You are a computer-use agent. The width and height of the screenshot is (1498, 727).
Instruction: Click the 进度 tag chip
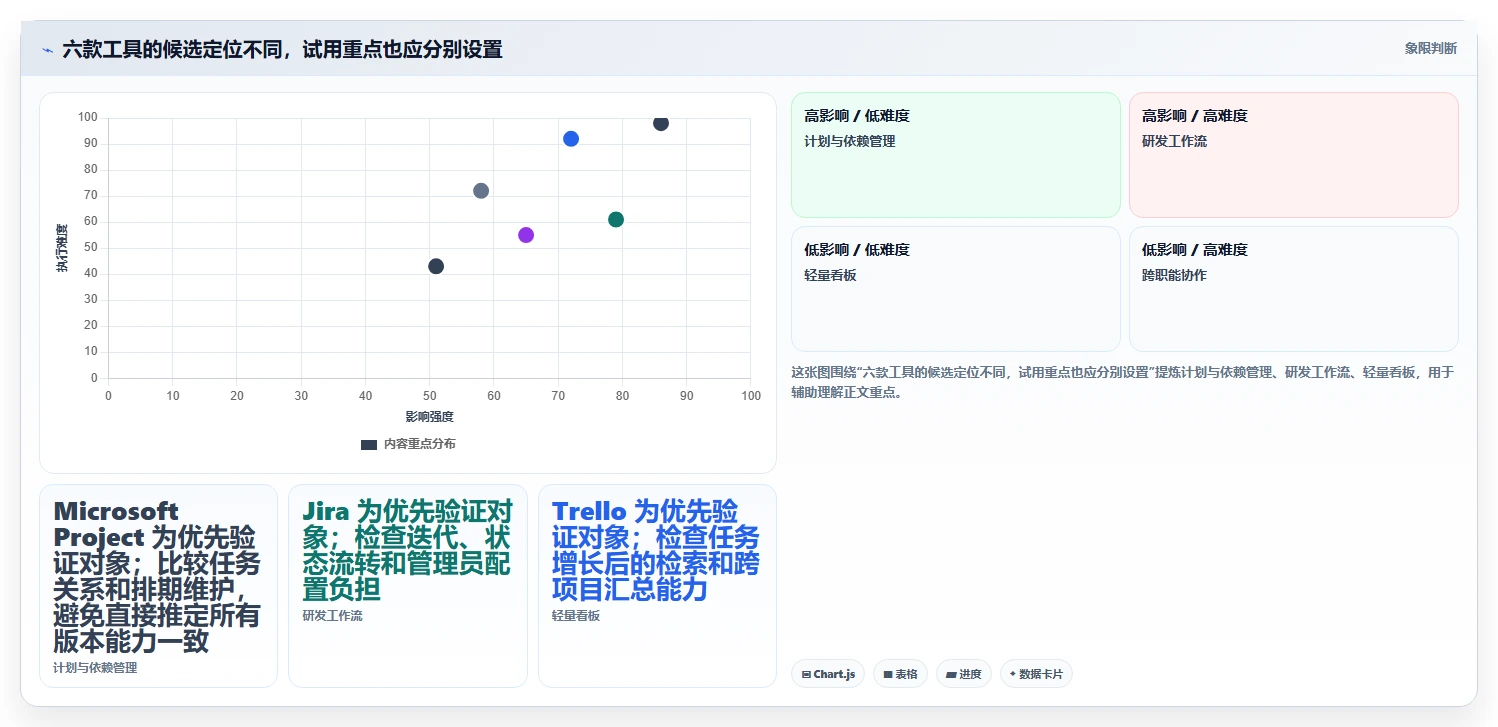pos(964,674)
